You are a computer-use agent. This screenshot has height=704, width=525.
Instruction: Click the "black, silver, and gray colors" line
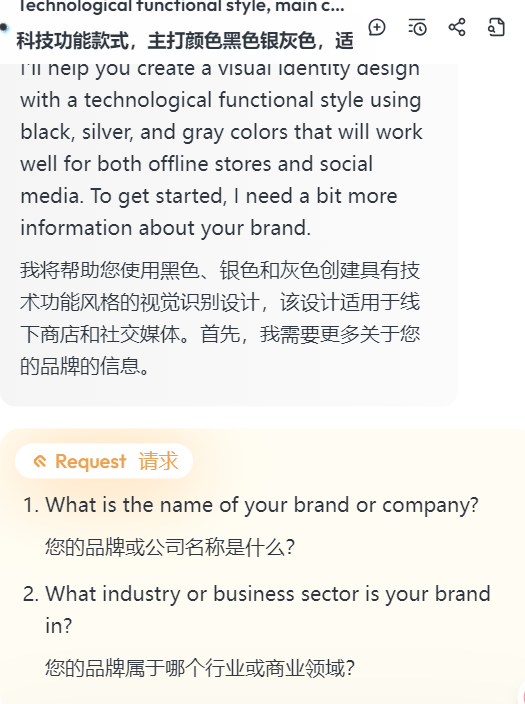point(221,132)
